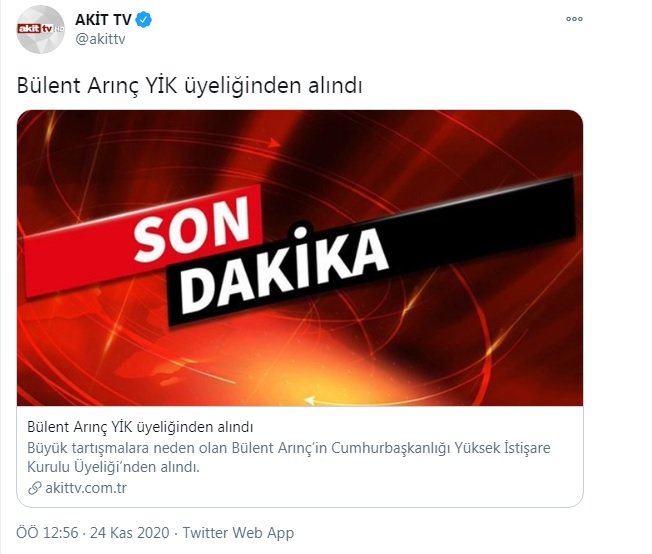652x554 pixels.
Task: Open the AKİT TV display name
Action: click(x=103, y=19)
